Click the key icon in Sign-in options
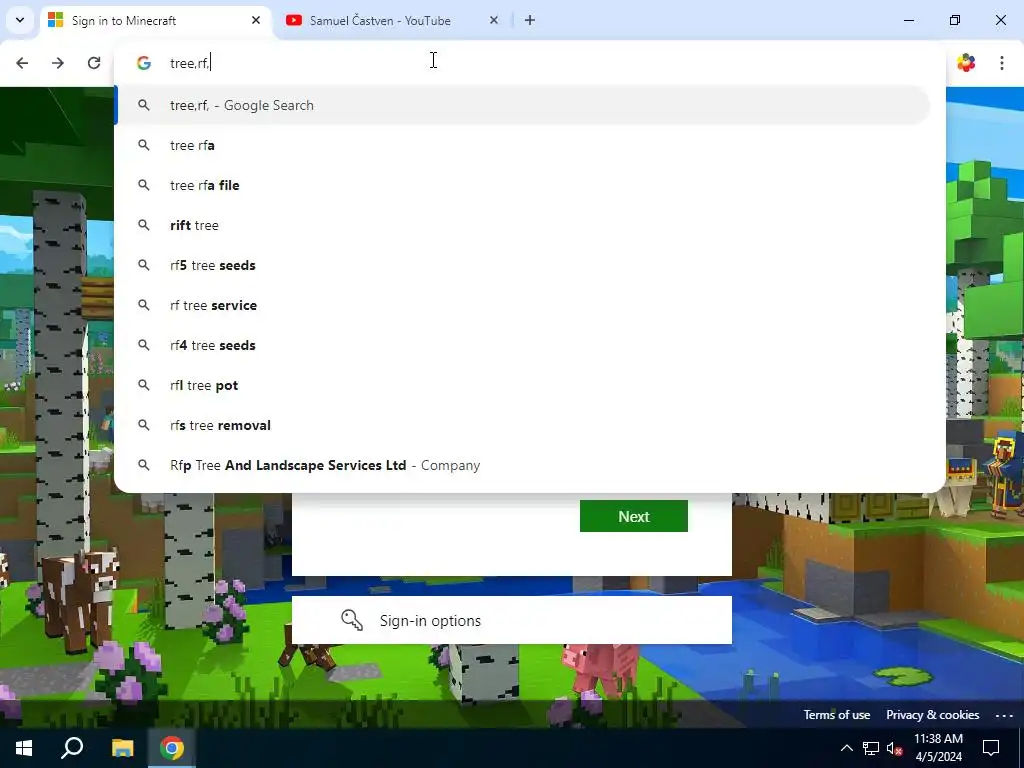Screen dimensions: 1024x768 (352, 620)
